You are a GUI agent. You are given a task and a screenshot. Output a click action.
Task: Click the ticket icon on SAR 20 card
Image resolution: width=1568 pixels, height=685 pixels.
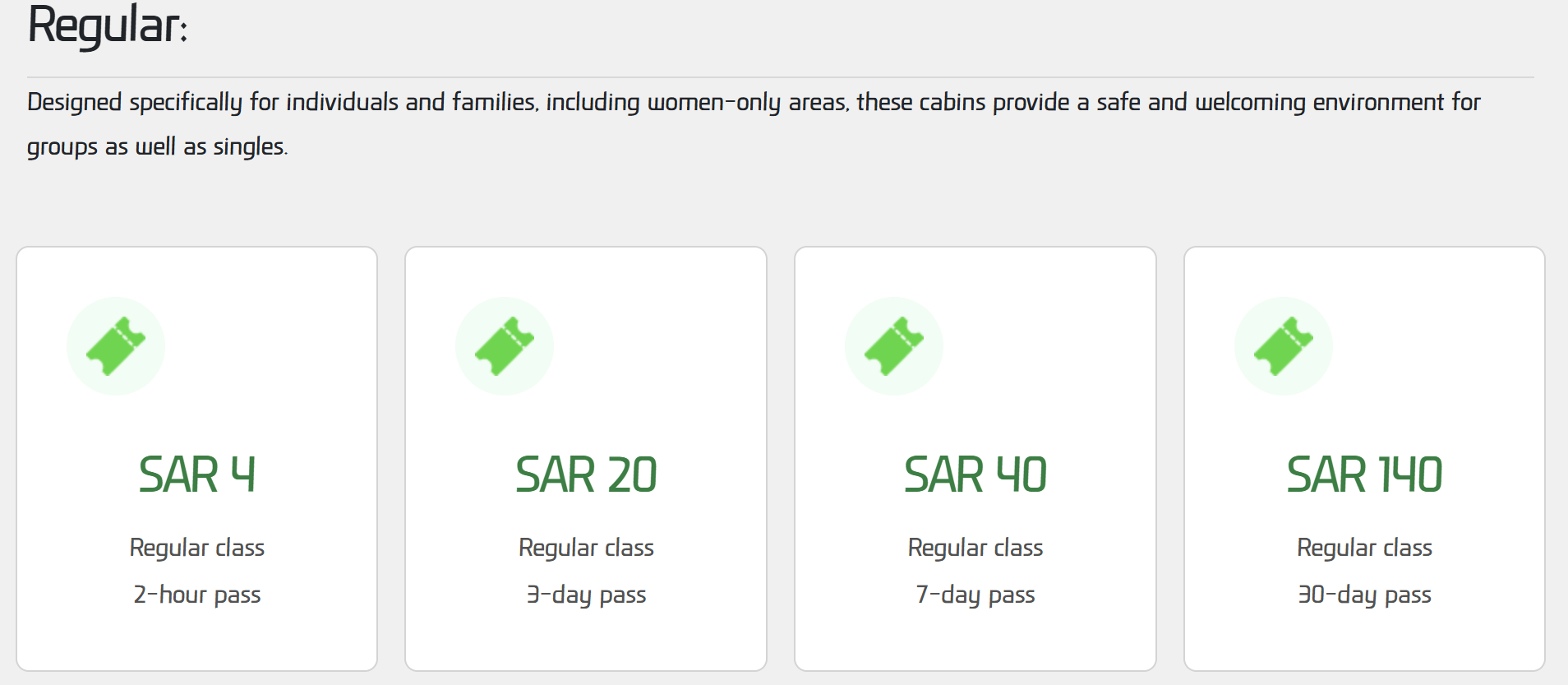505,346
